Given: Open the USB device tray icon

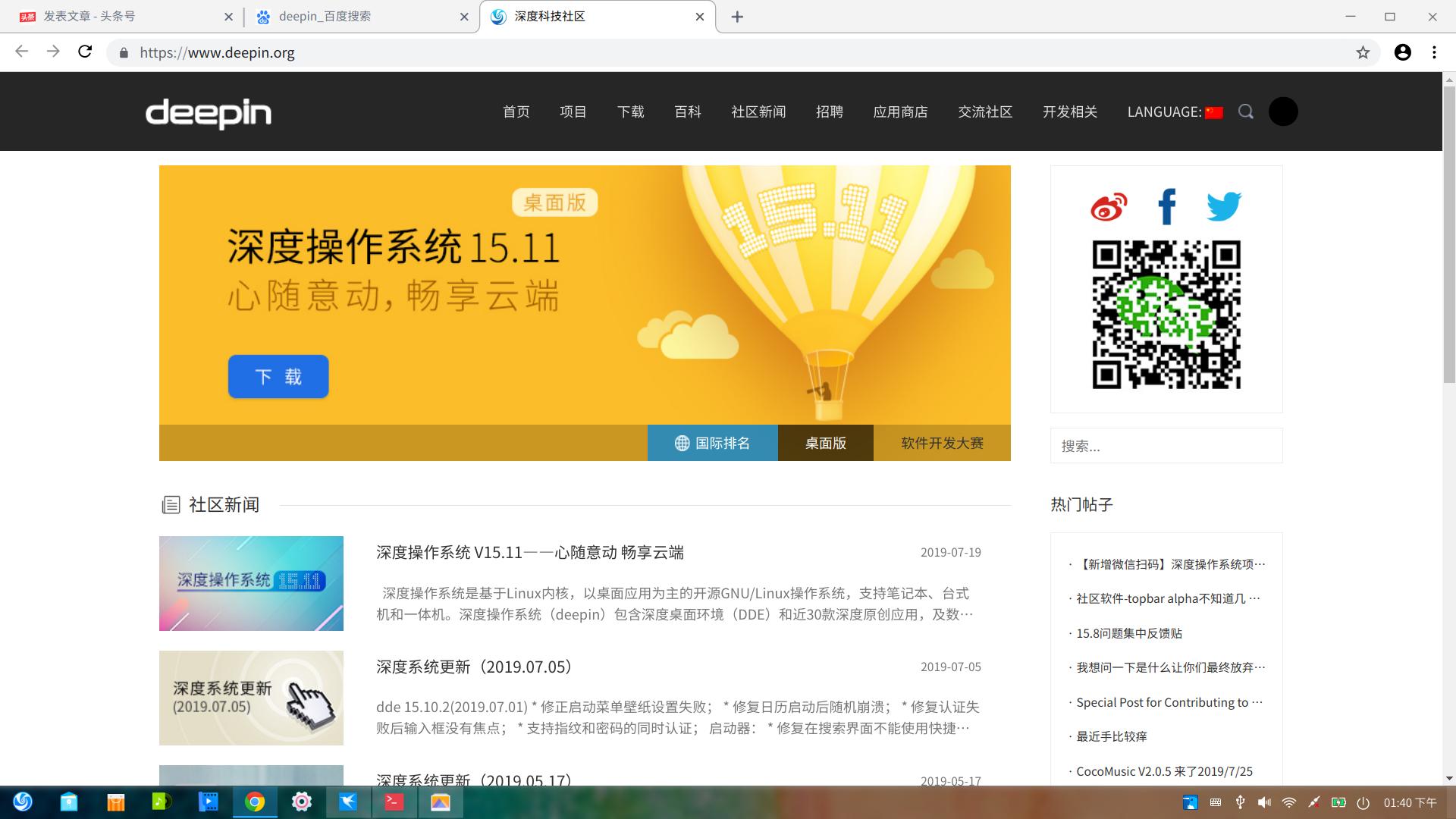Looking at the screenshot, I should point(1240,802).
